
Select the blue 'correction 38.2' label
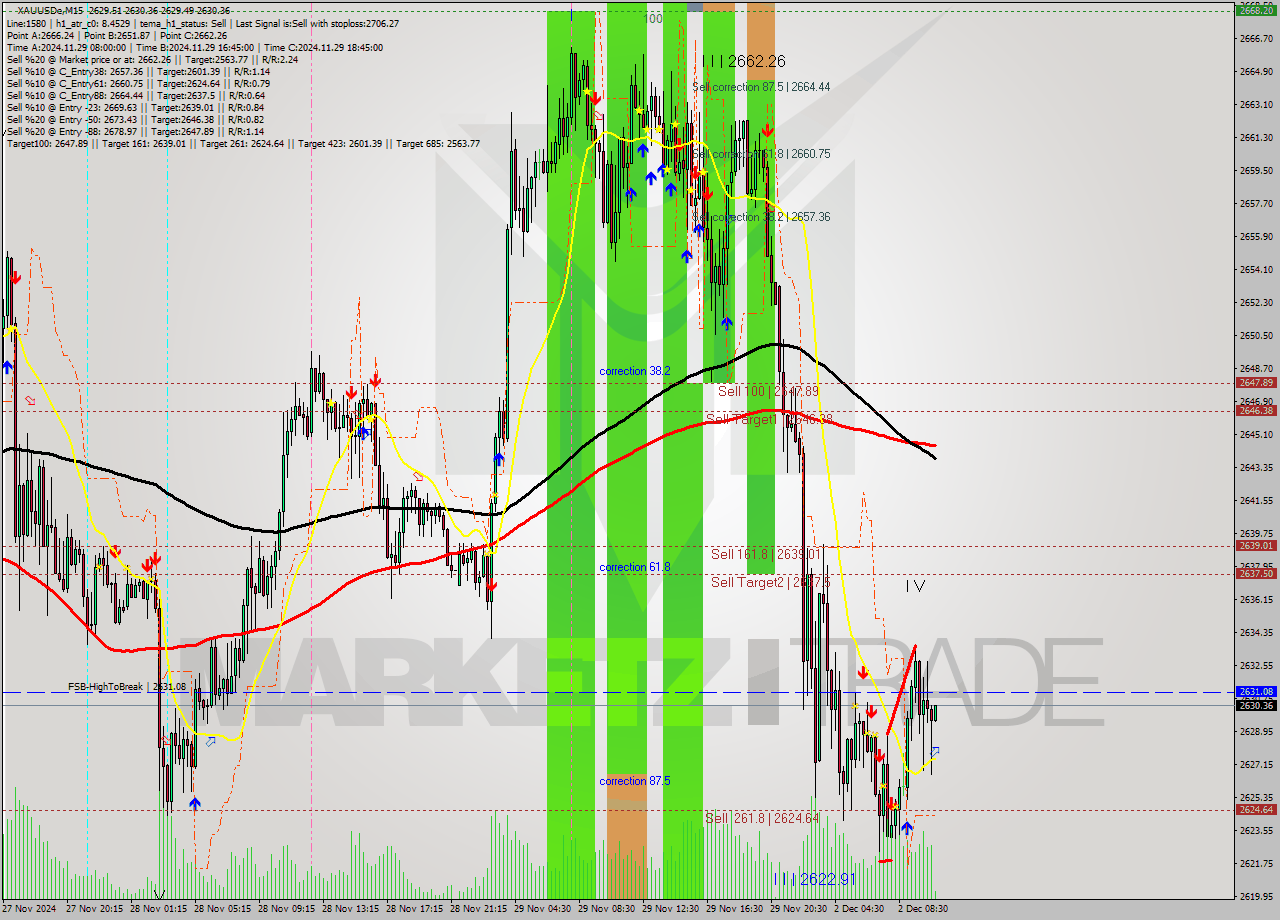pos(635,371)
